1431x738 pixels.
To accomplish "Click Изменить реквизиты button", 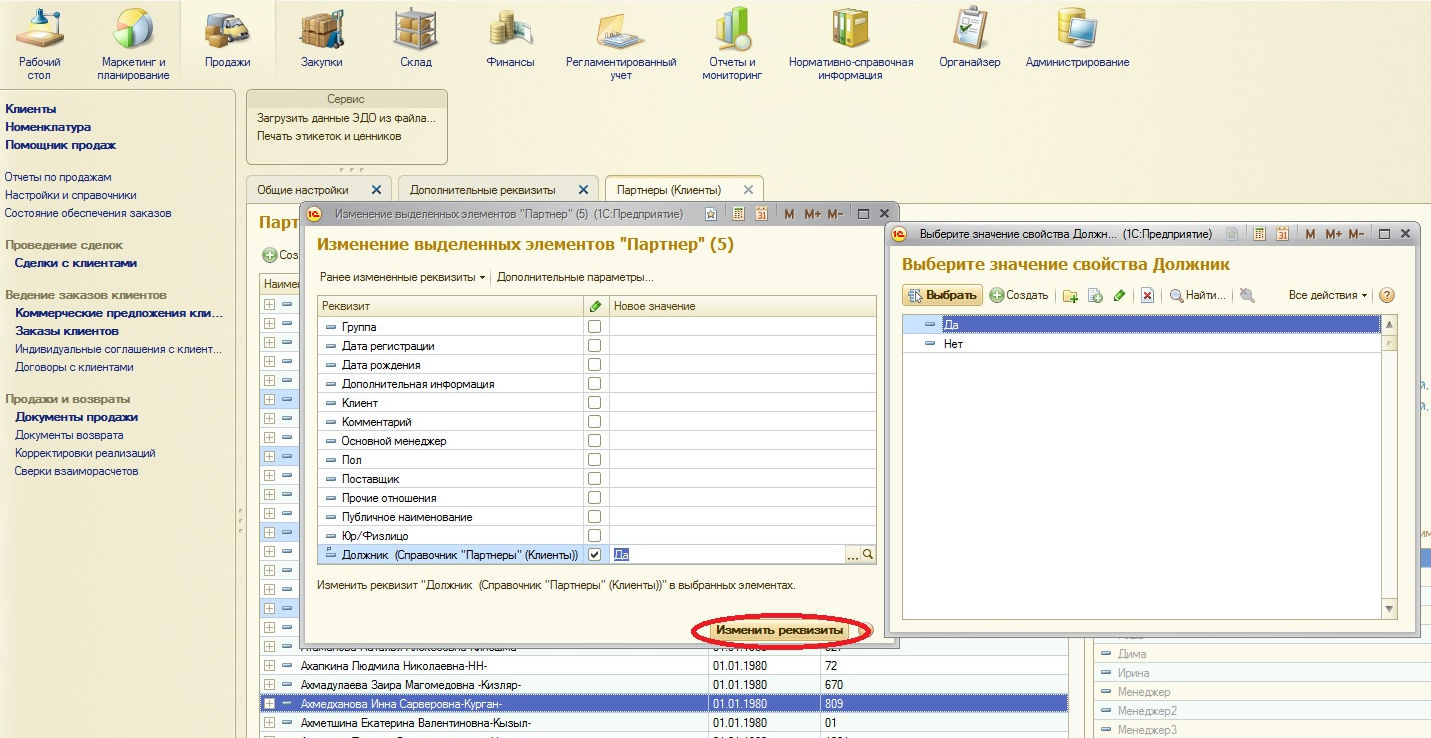I will [x=779, y=631].
